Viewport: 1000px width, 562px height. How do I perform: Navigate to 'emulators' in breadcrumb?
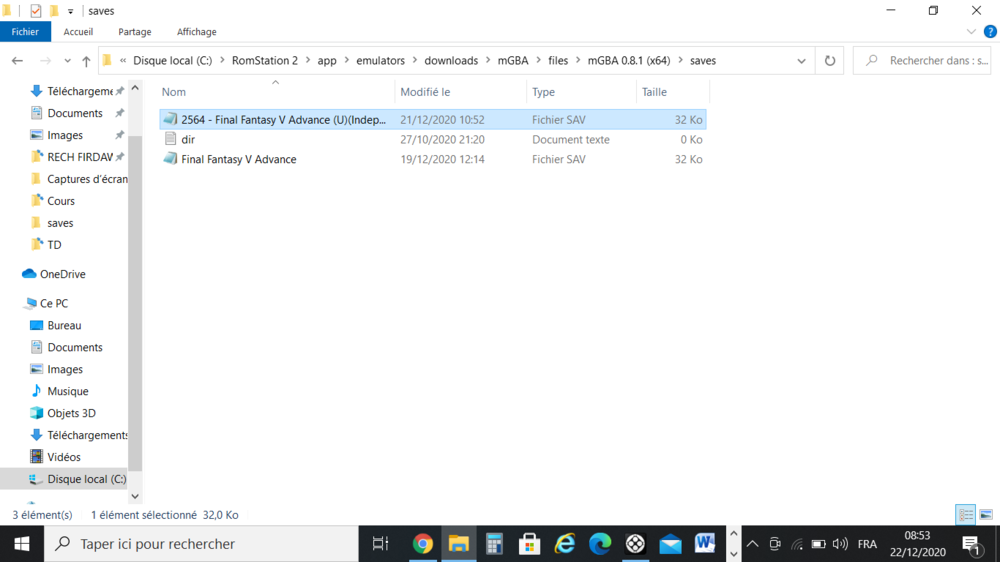pos(380,61)
